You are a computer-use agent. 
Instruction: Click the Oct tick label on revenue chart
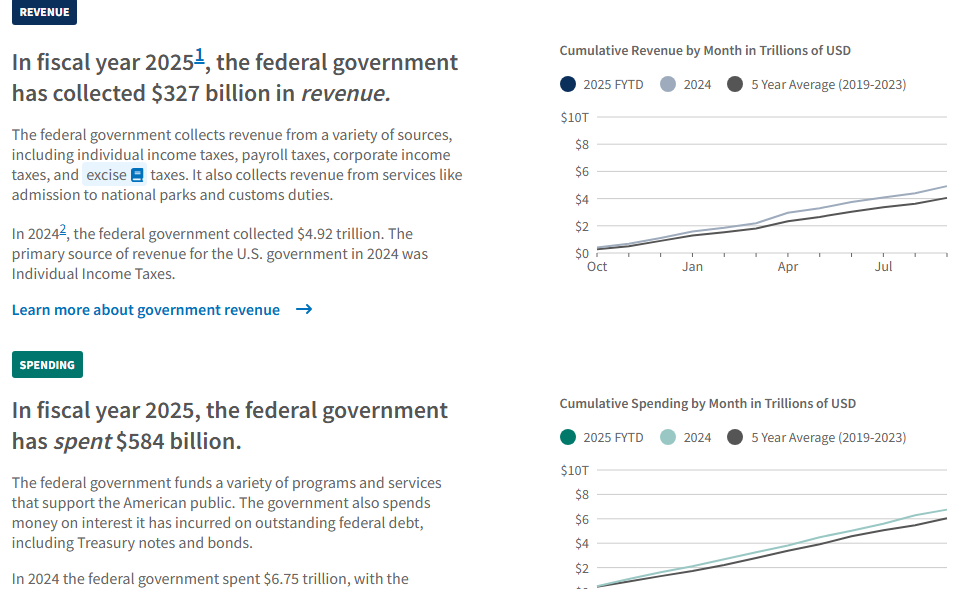pos(597,267)
